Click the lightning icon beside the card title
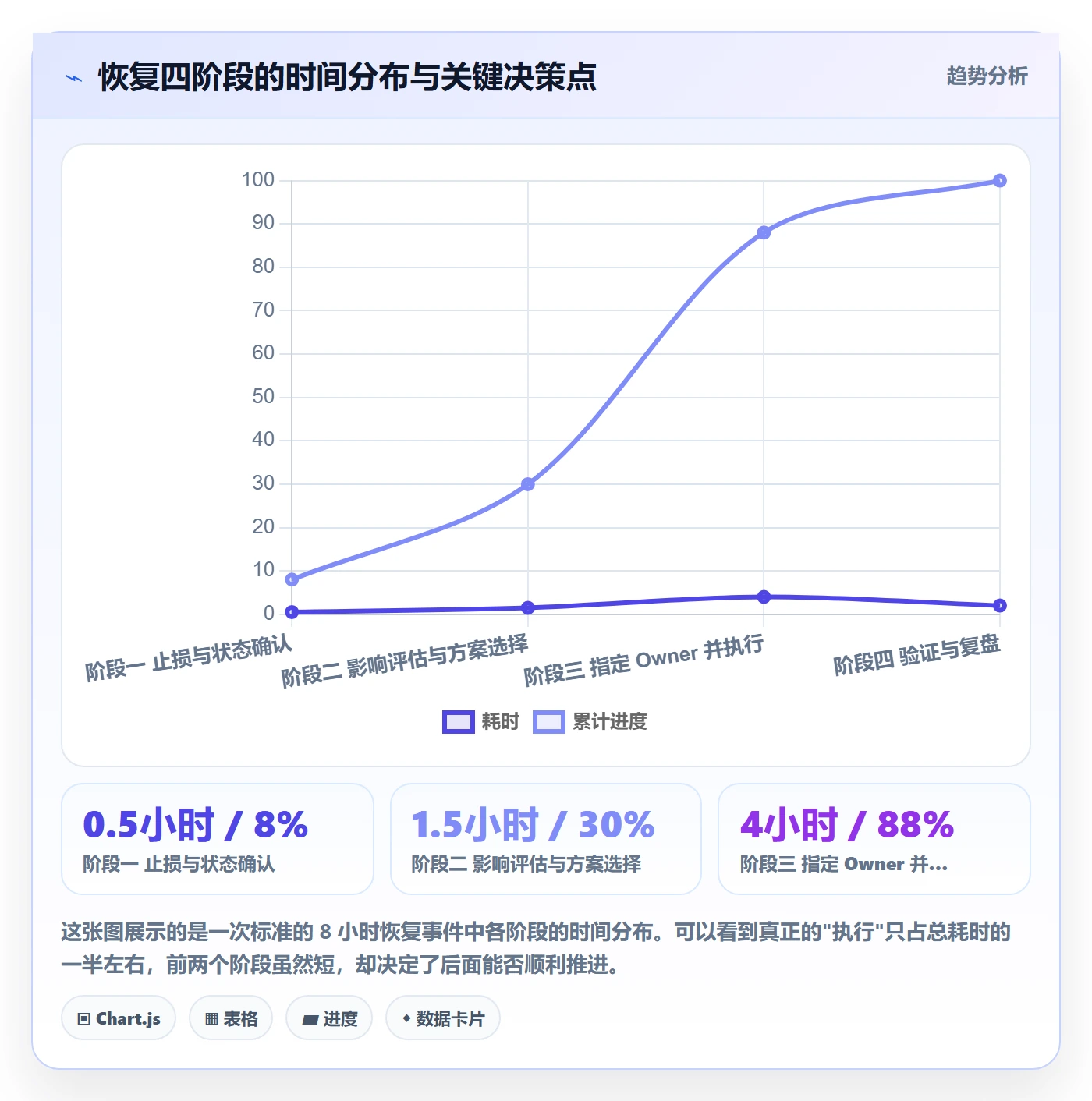Image resolution: width=1092 pixels, height=1101 pixels. 74,78
